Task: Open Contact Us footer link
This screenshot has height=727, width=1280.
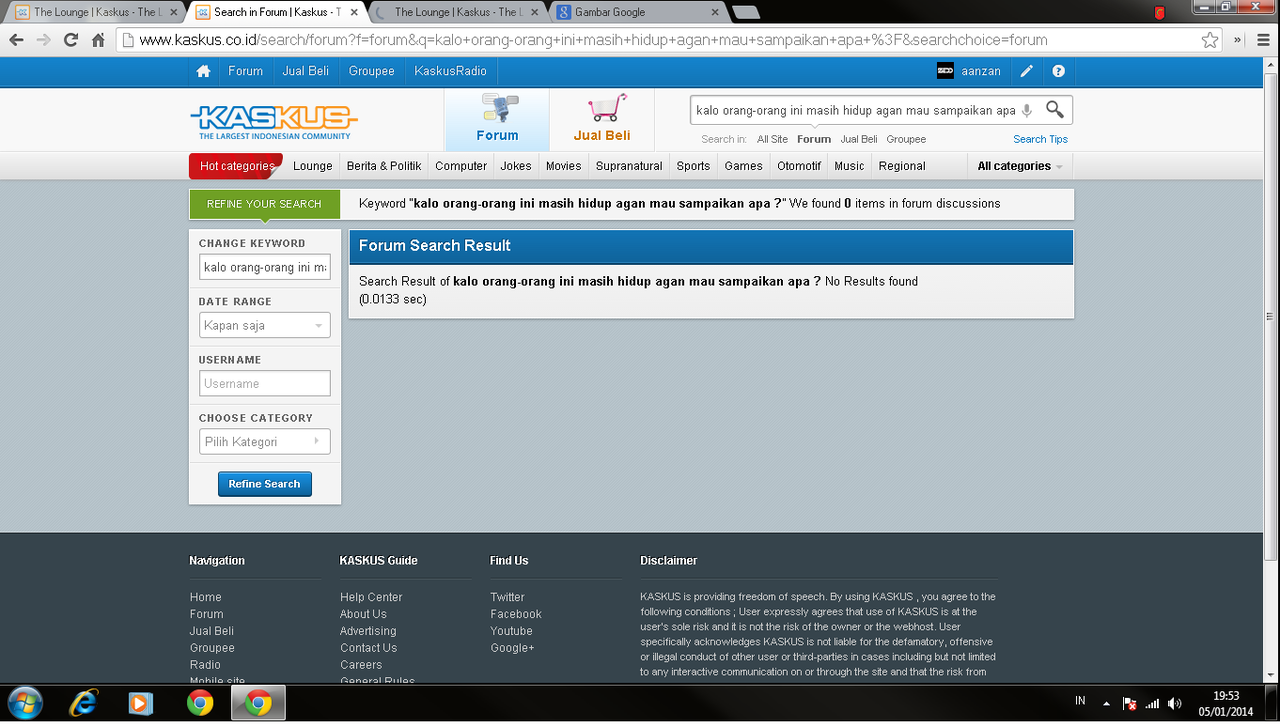Action: coord(368,648)
